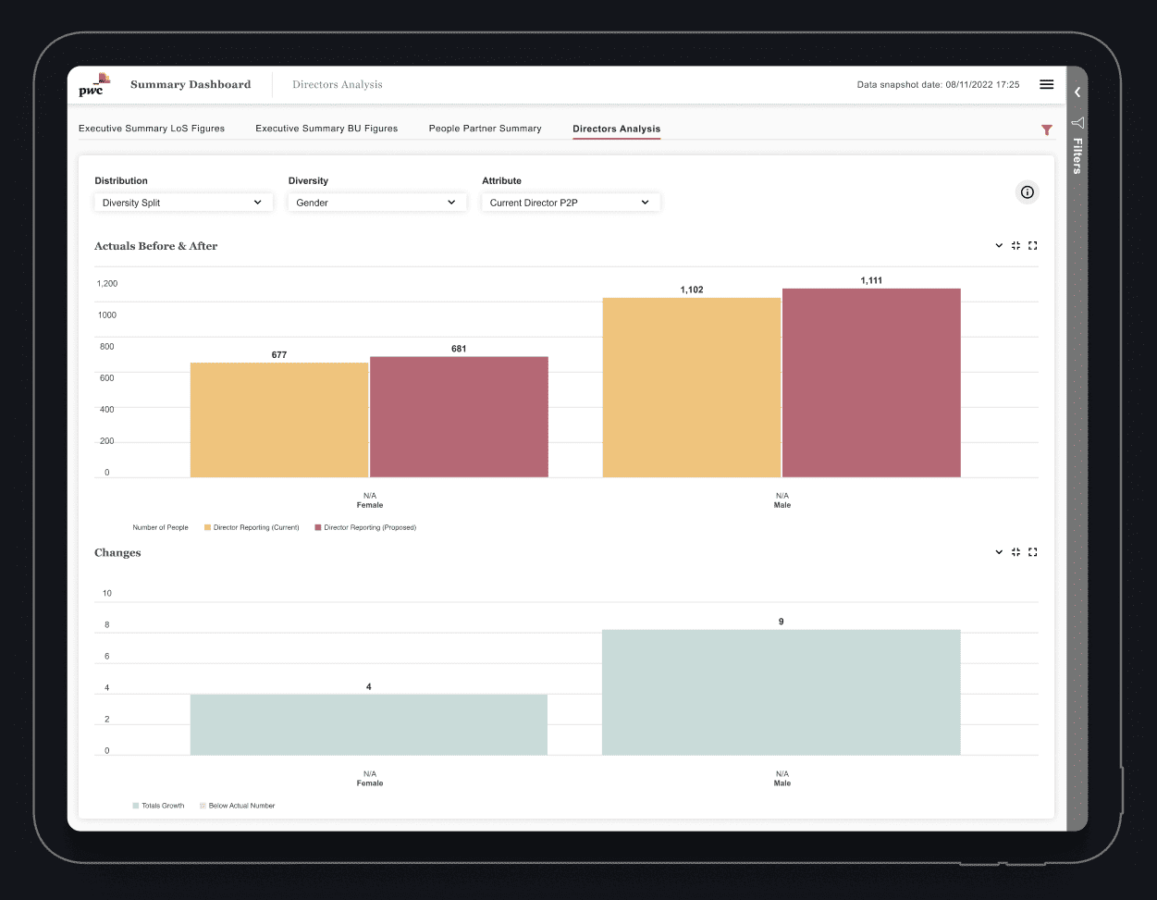Click the Summary Dashboard title link
This screenshot has height=900, width=1157.
click(x=190, y=85)
